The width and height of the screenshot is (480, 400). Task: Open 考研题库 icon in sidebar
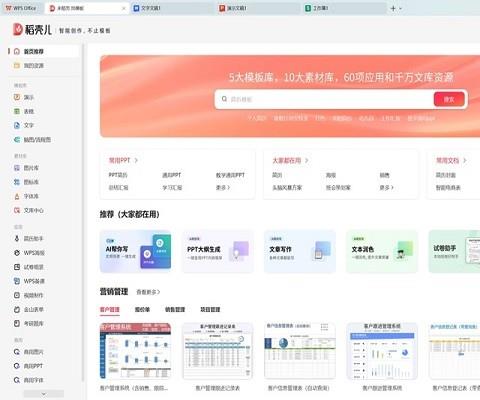point(17,323)
